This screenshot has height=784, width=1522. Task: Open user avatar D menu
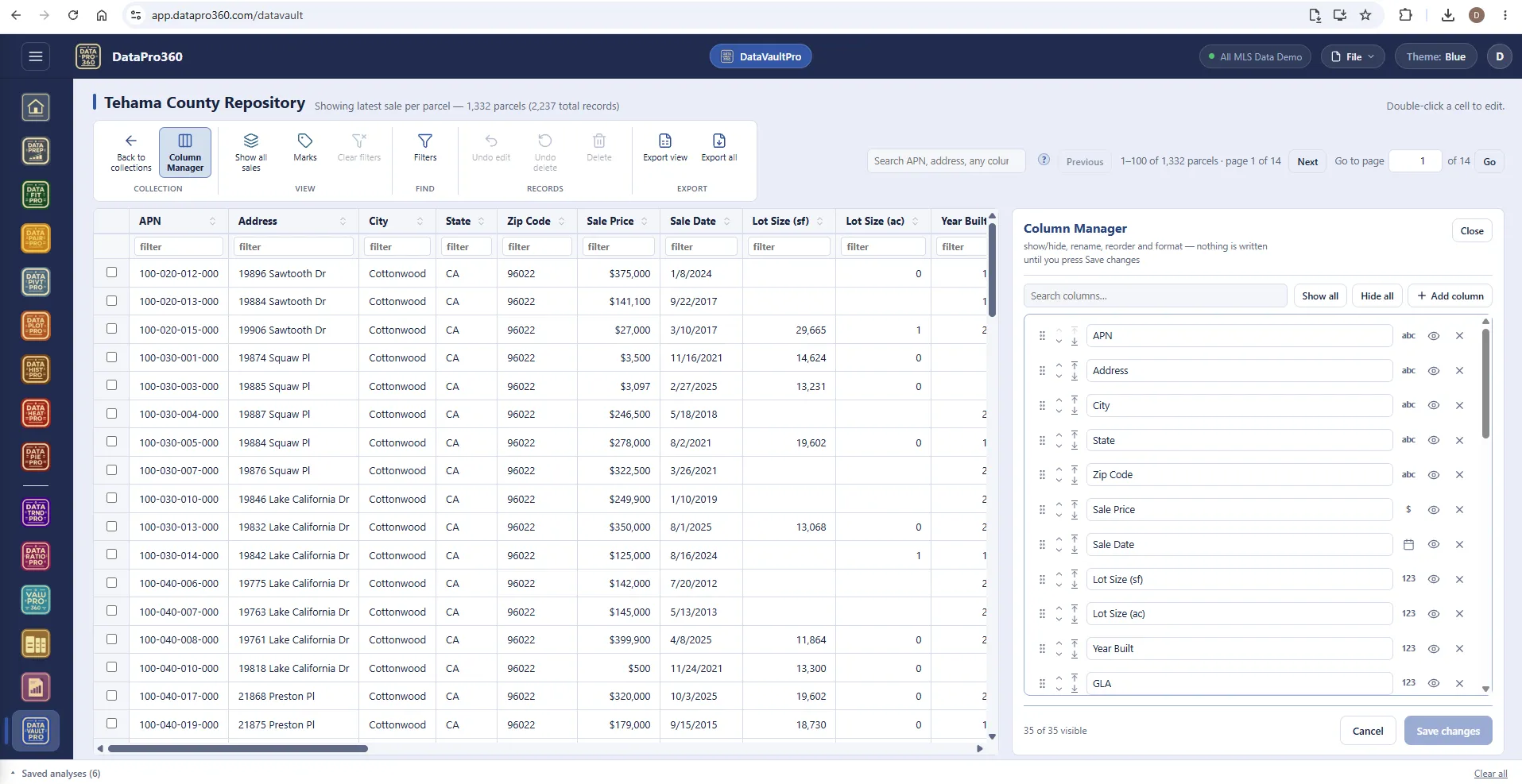[1499, 56]
